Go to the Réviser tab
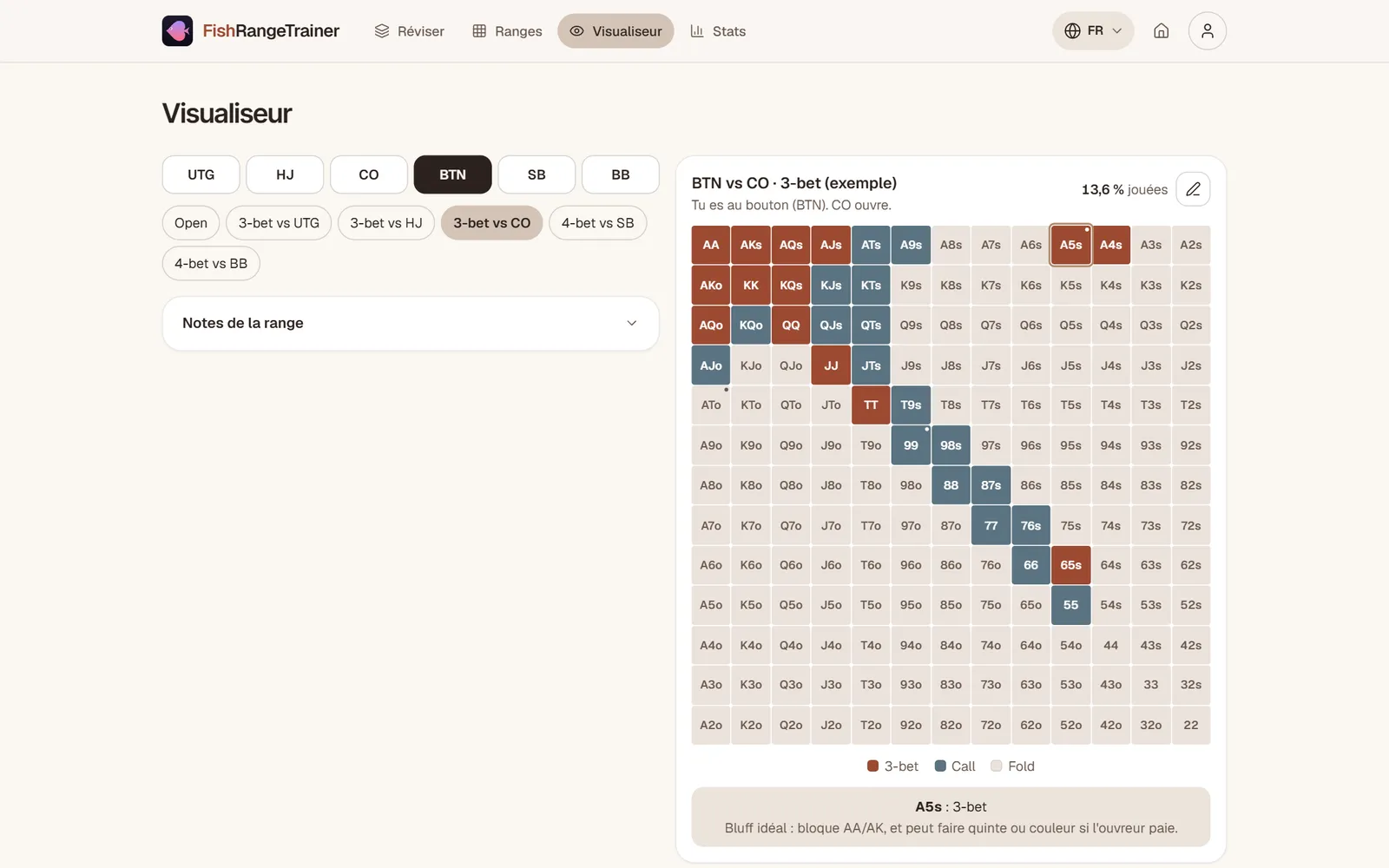Viewport: 1389px width, 868px height. click(x=409, y=31)
